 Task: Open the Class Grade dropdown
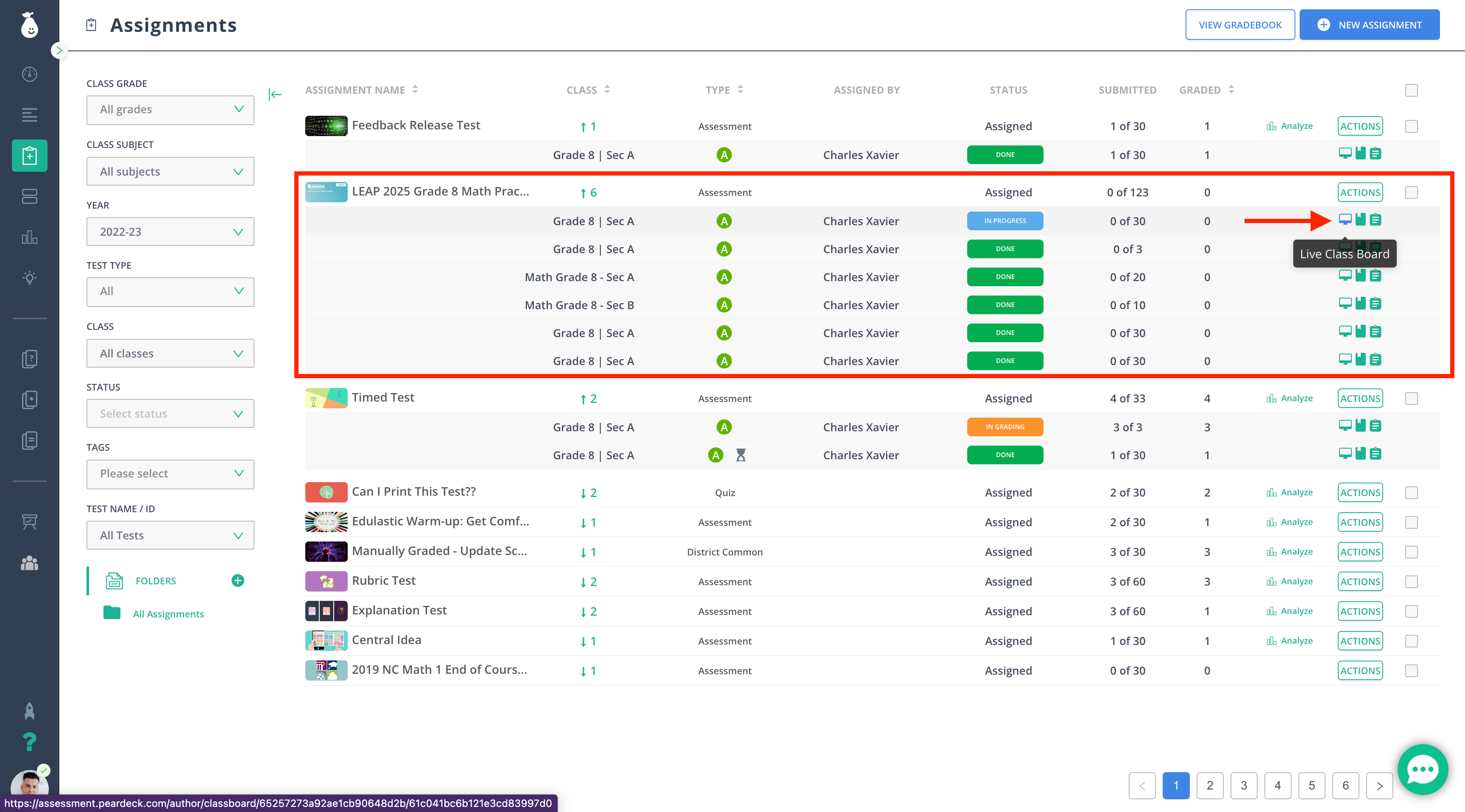pyautogui.click(x=170, y=109)
